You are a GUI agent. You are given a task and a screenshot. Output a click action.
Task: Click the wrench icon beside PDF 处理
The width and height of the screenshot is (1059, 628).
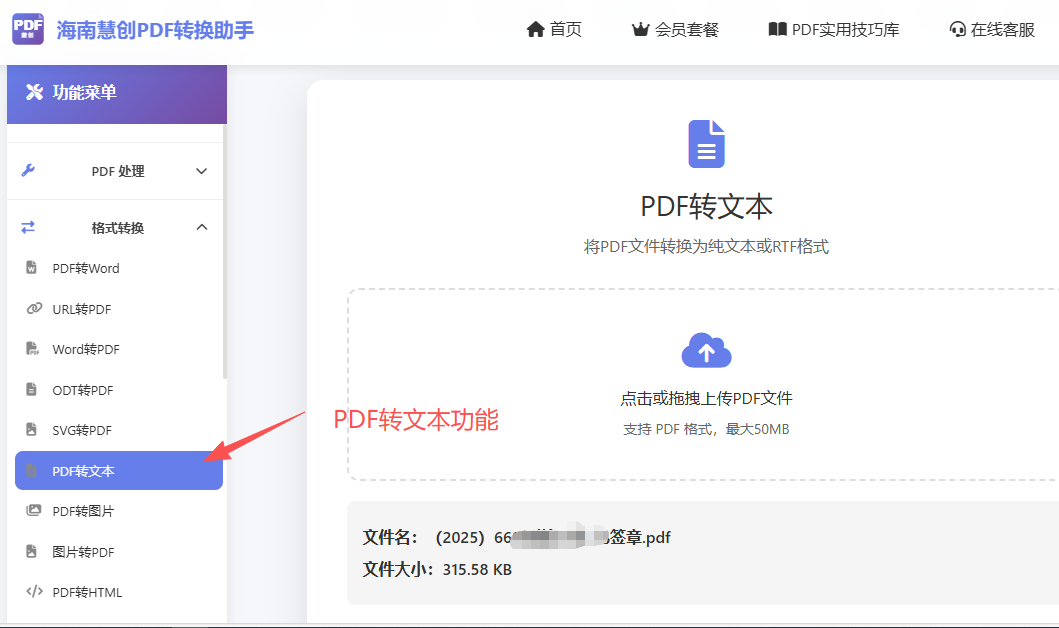[x=28, y=171]
